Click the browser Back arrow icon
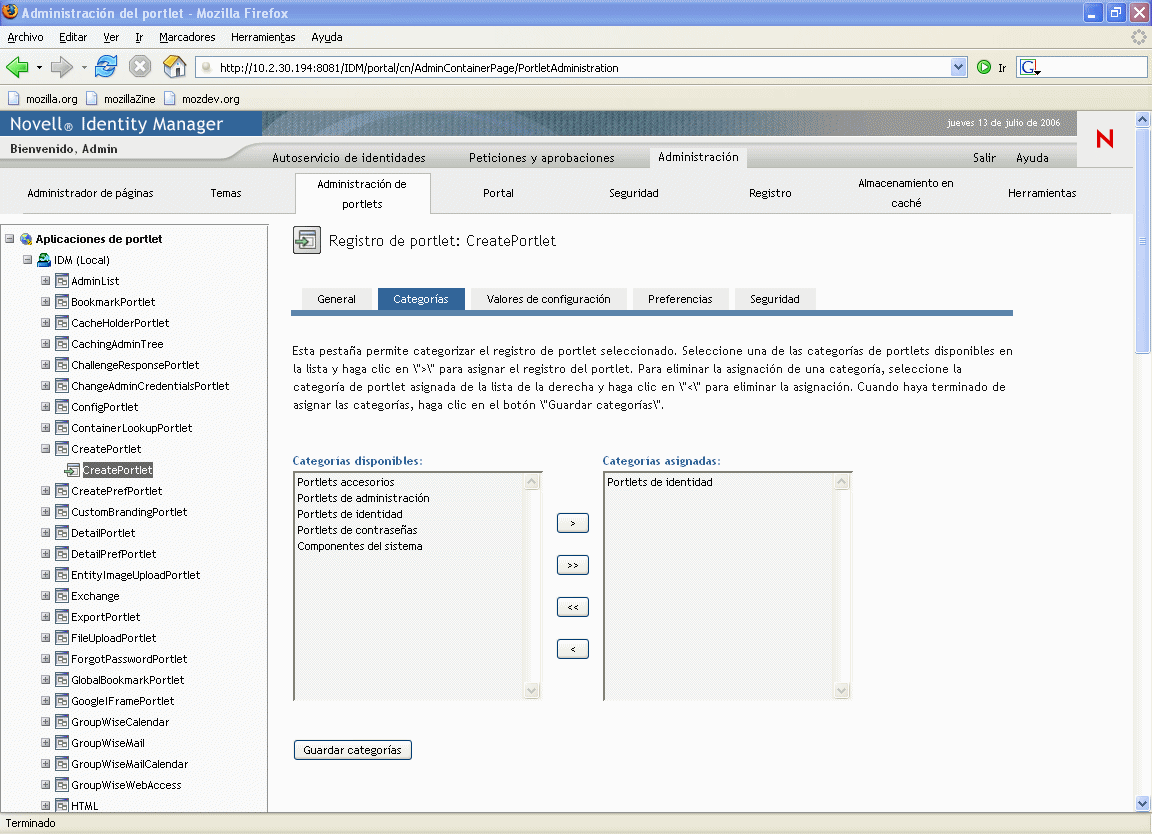Image resolution: width=1152 pixels, height=834 pixels. (x=17, y=67)
